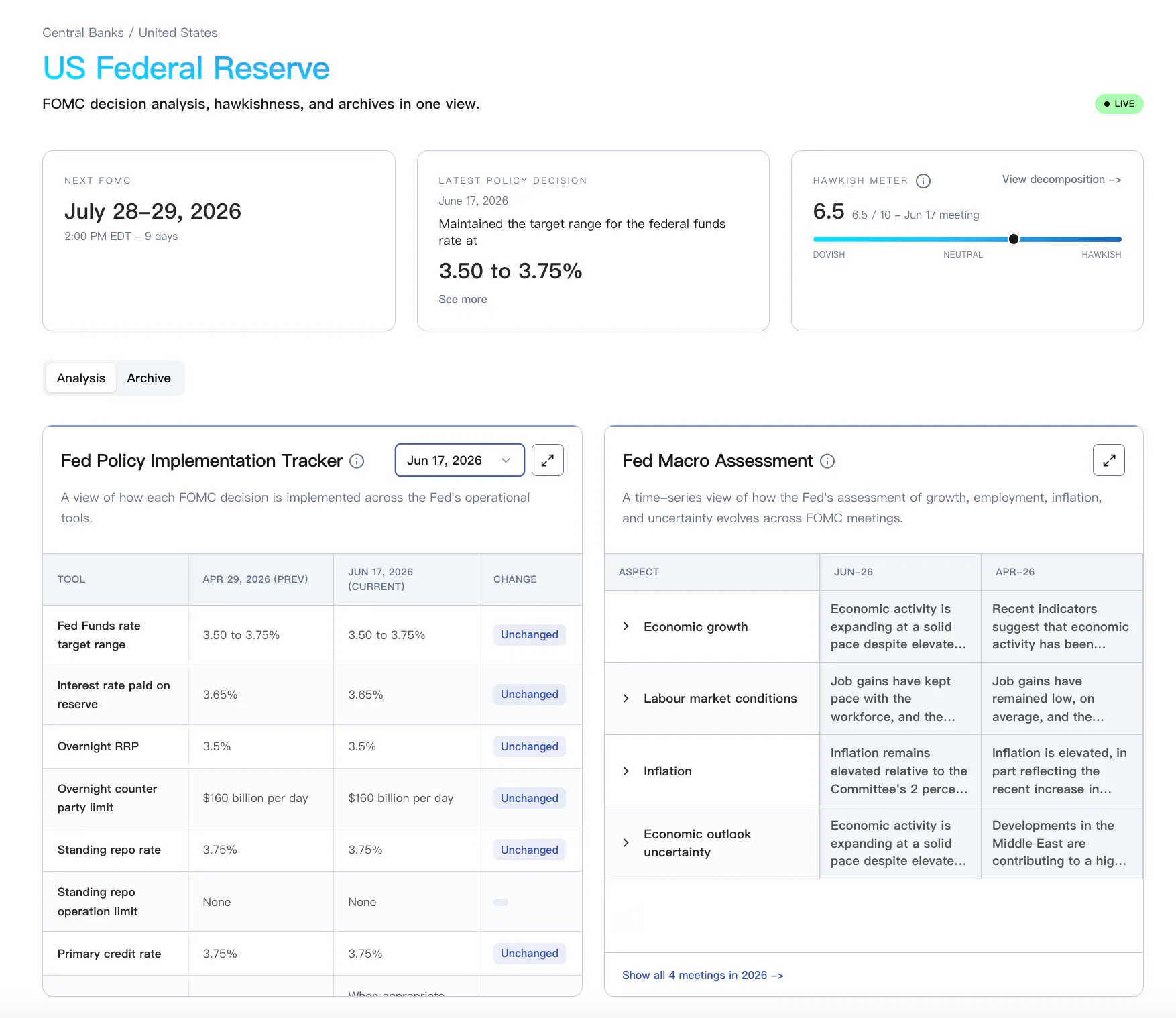Click APR-26 'Job gains have remained low' cell
The width and height of the screenshot is (1176, 1018).
coord(1062,699)
